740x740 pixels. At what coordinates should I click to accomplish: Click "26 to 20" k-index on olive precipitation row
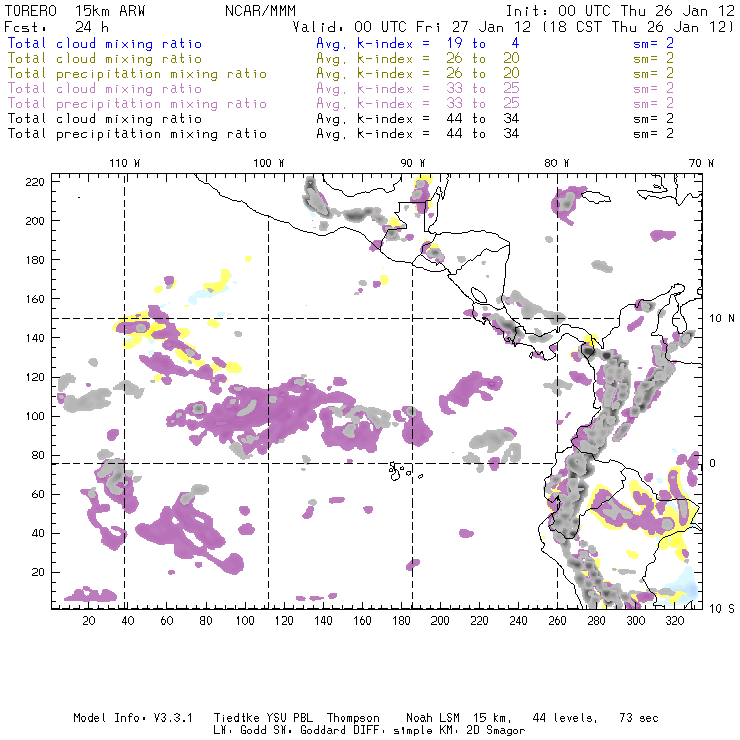(483, 74)
